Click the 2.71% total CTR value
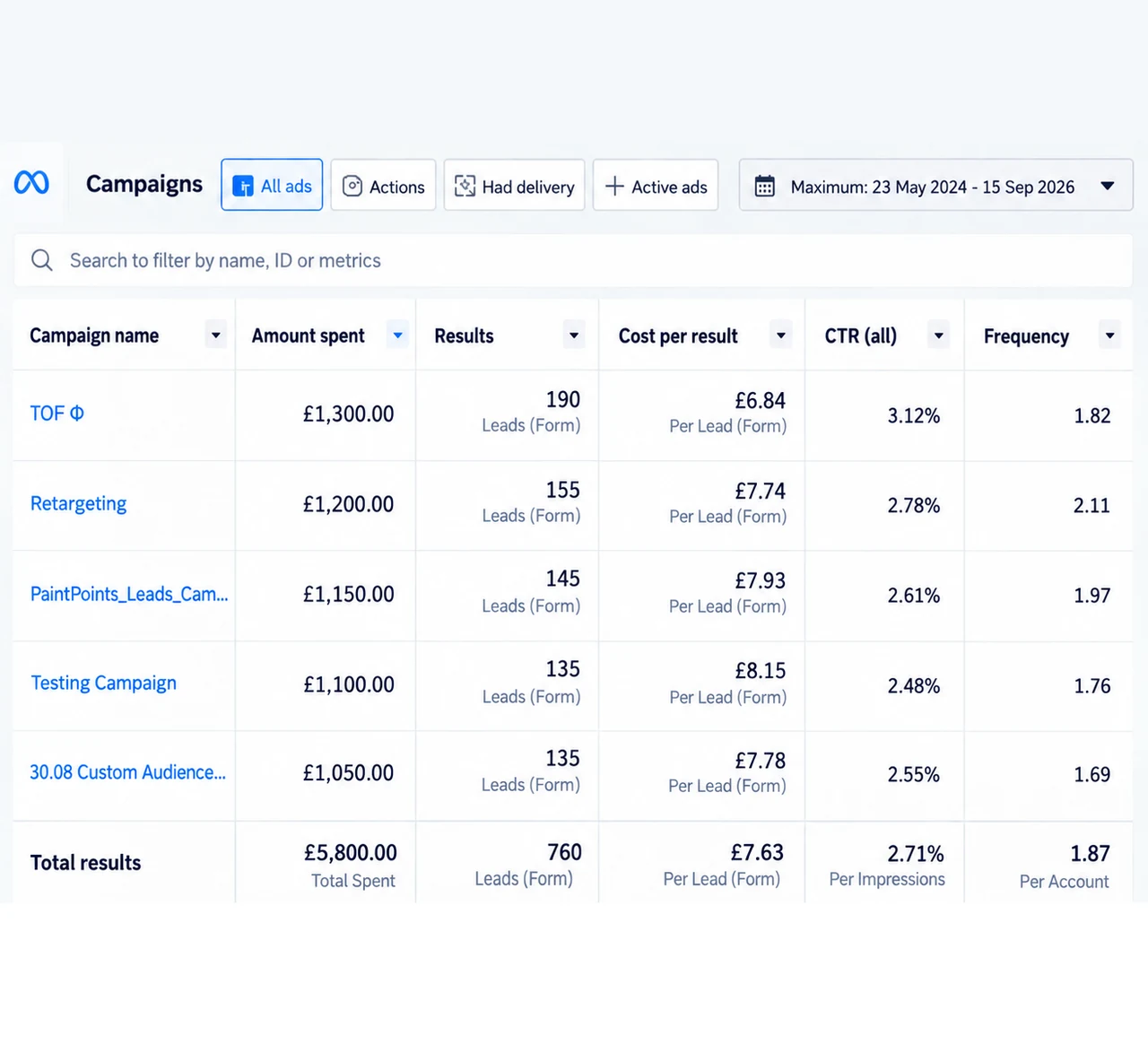 [916, 853]
